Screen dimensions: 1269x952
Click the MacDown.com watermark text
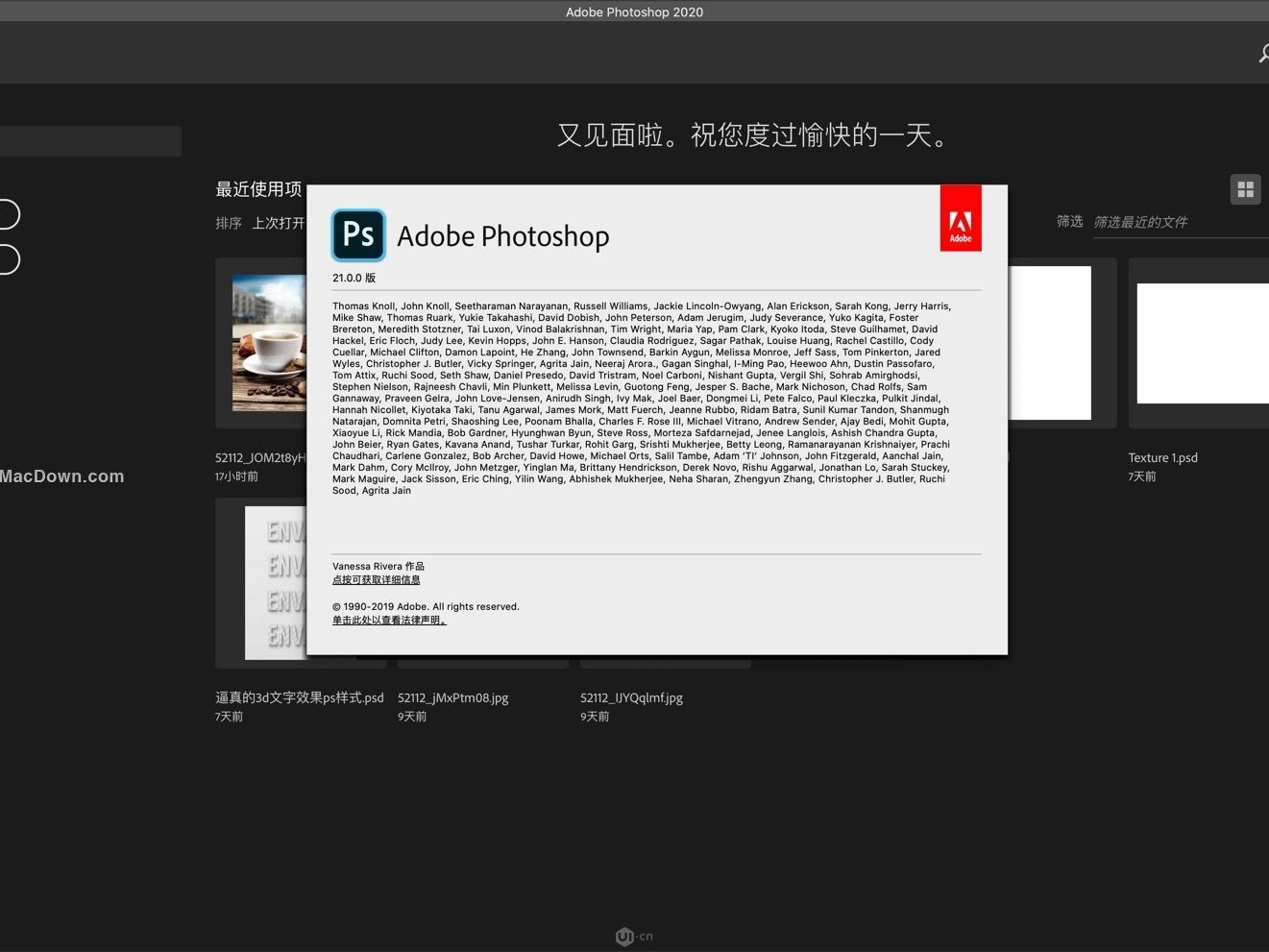point(61,476)
